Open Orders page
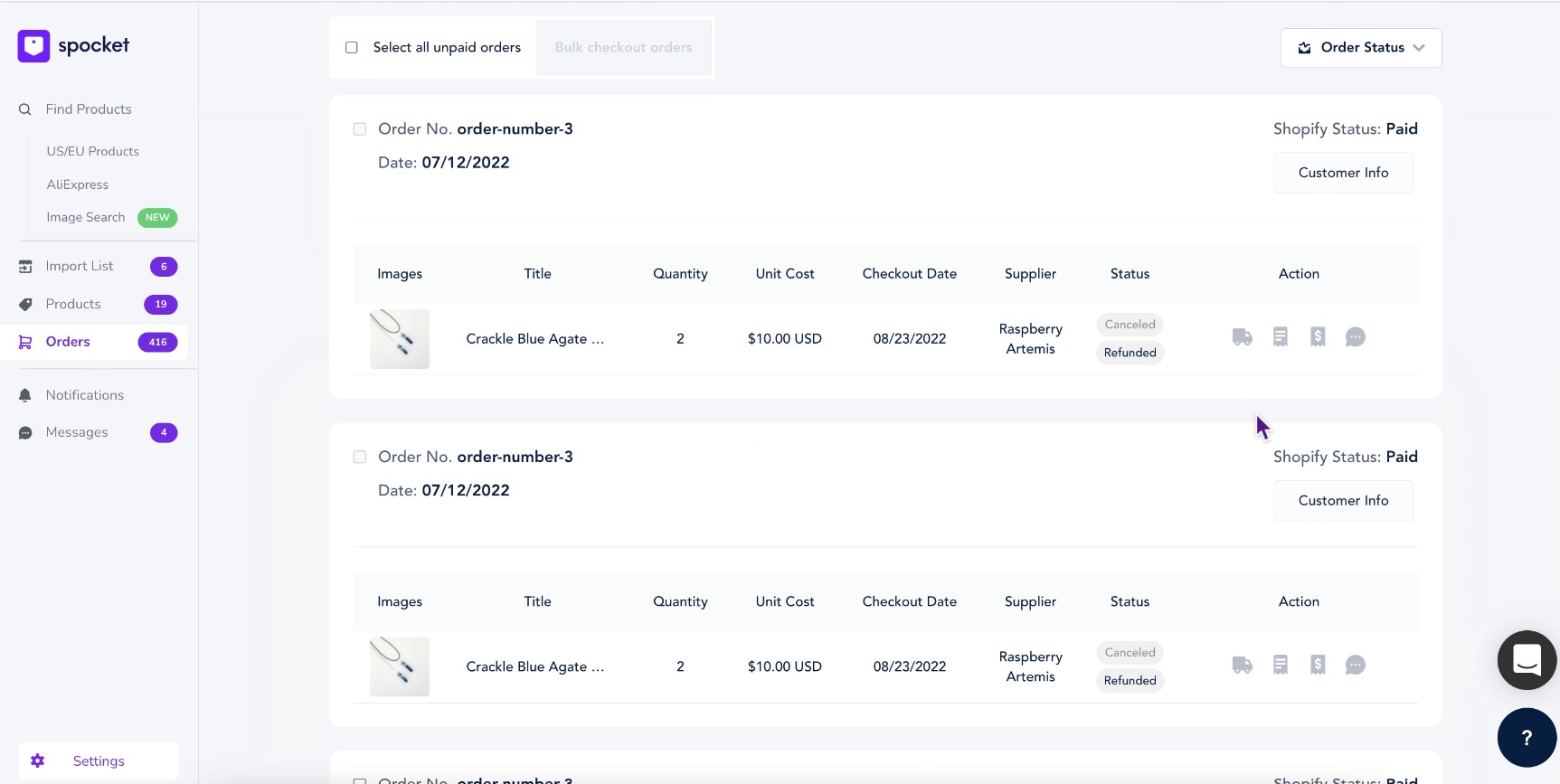 coord(68,342)
